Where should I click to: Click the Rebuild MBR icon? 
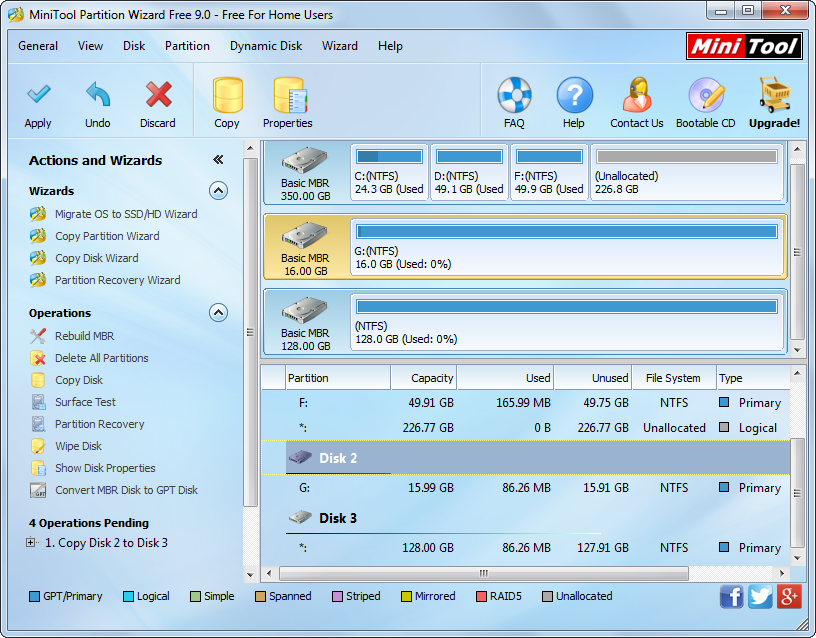click(38, 336)
